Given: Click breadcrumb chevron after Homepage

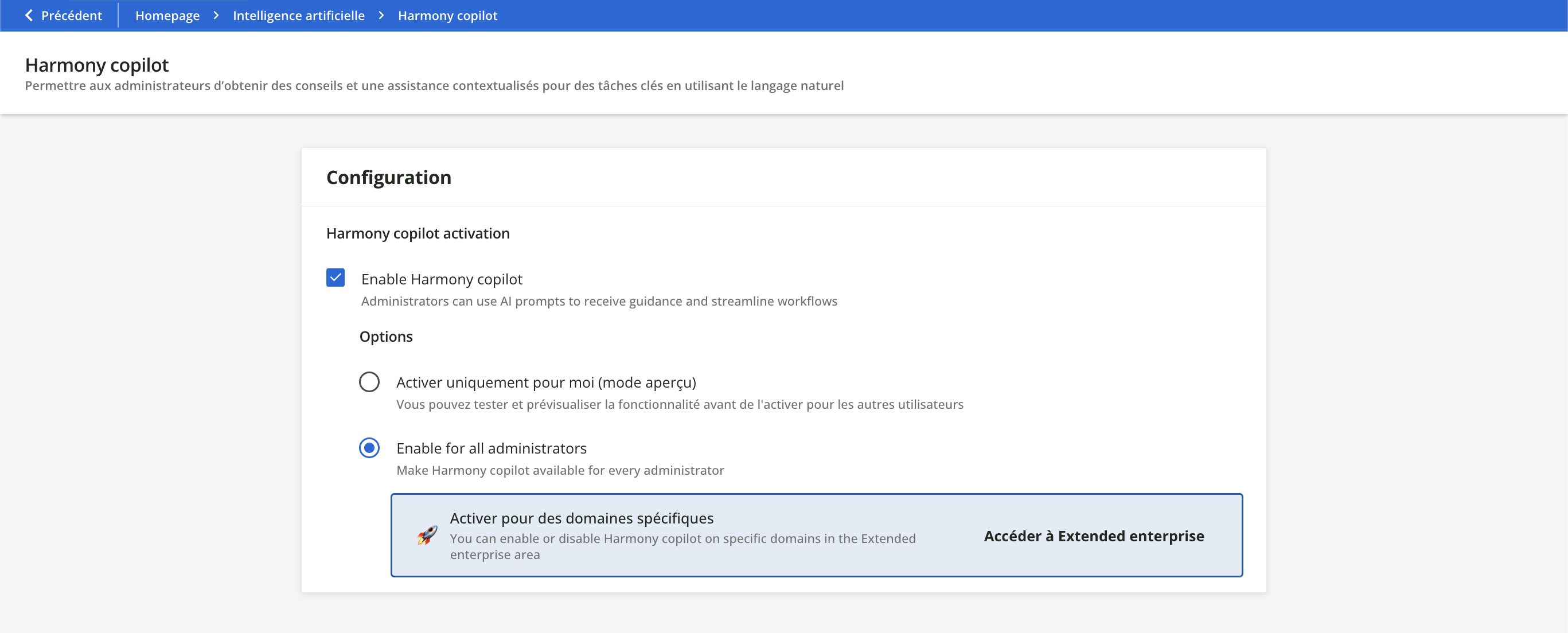Looking at the screenshot, I should coord(216,15).
